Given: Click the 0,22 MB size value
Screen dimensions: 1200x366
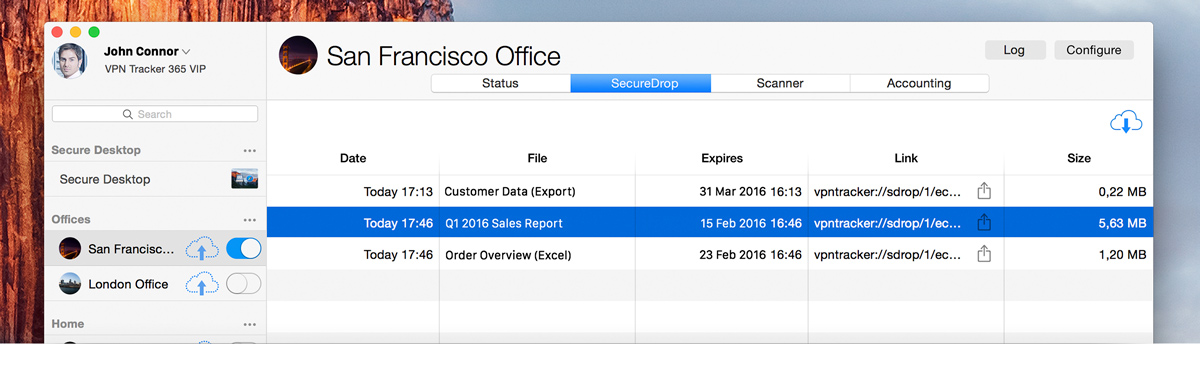Looking at the screenshot, I should click(x=1122, y=191).
